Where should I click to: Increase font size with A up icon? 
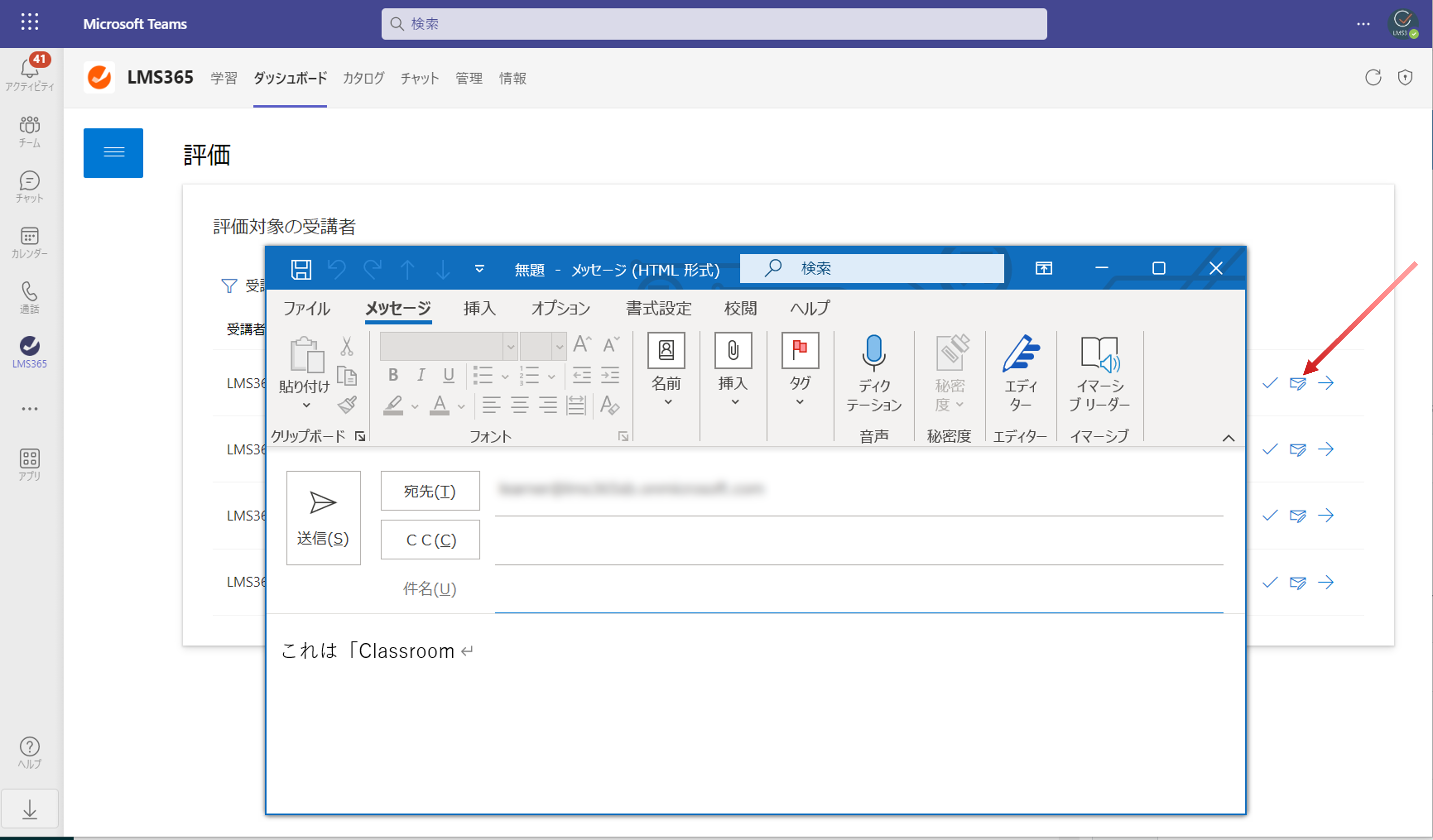pos(582,344)
